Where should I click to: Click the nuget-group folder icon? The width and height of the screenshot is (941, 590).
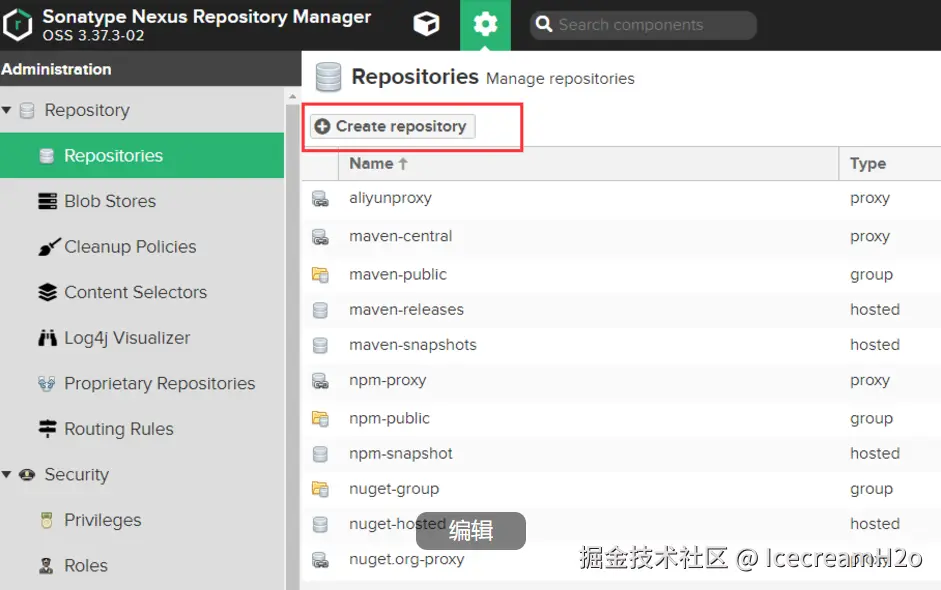[x=320, y=489]
